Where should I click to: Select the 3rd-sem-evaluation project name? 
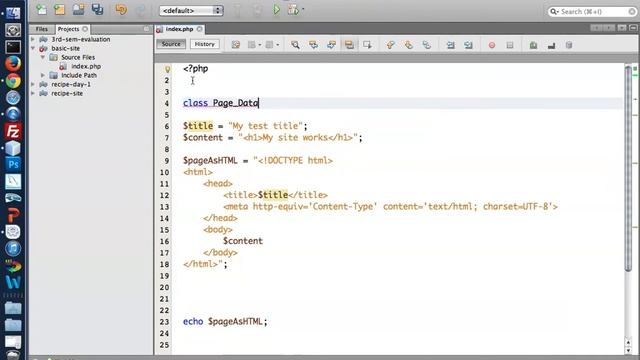click(81, 39)
